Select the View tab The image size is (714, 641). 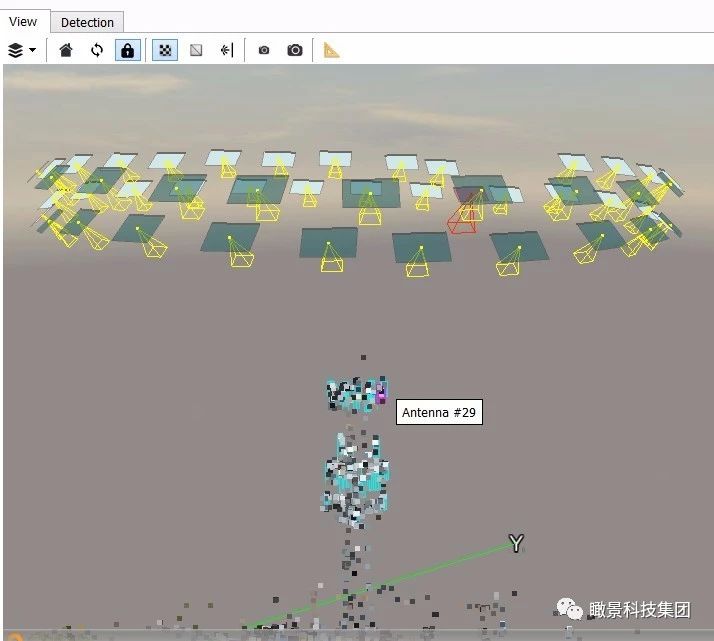pos(23,21)
